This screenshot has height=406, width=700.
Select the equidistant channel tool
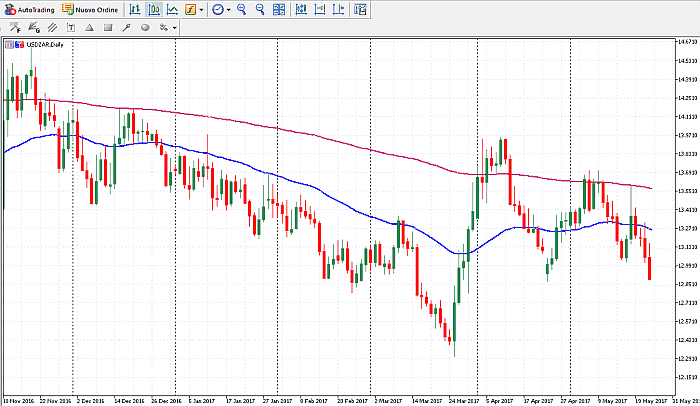(53, 27)
